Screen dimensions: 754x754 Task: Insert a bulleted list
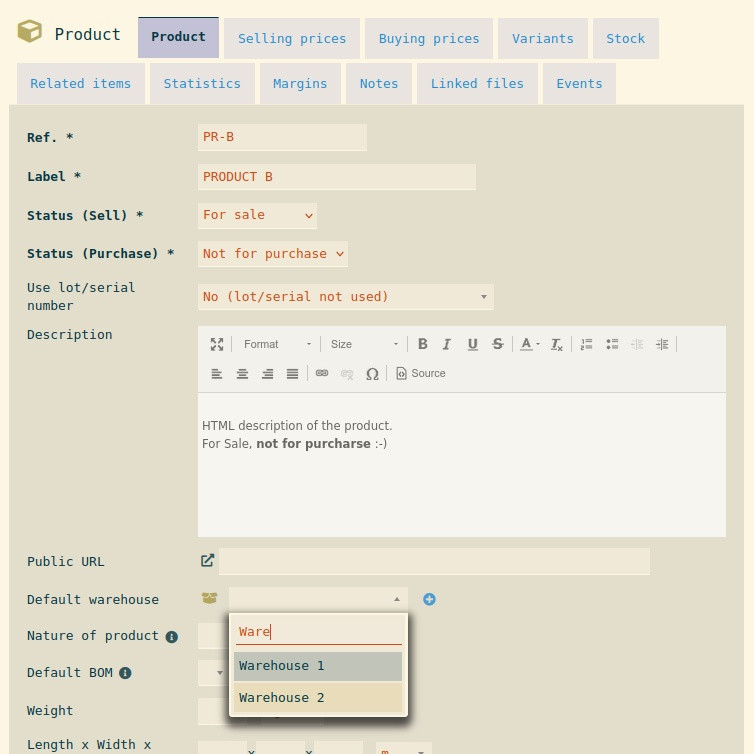click(x=612, y=344)
